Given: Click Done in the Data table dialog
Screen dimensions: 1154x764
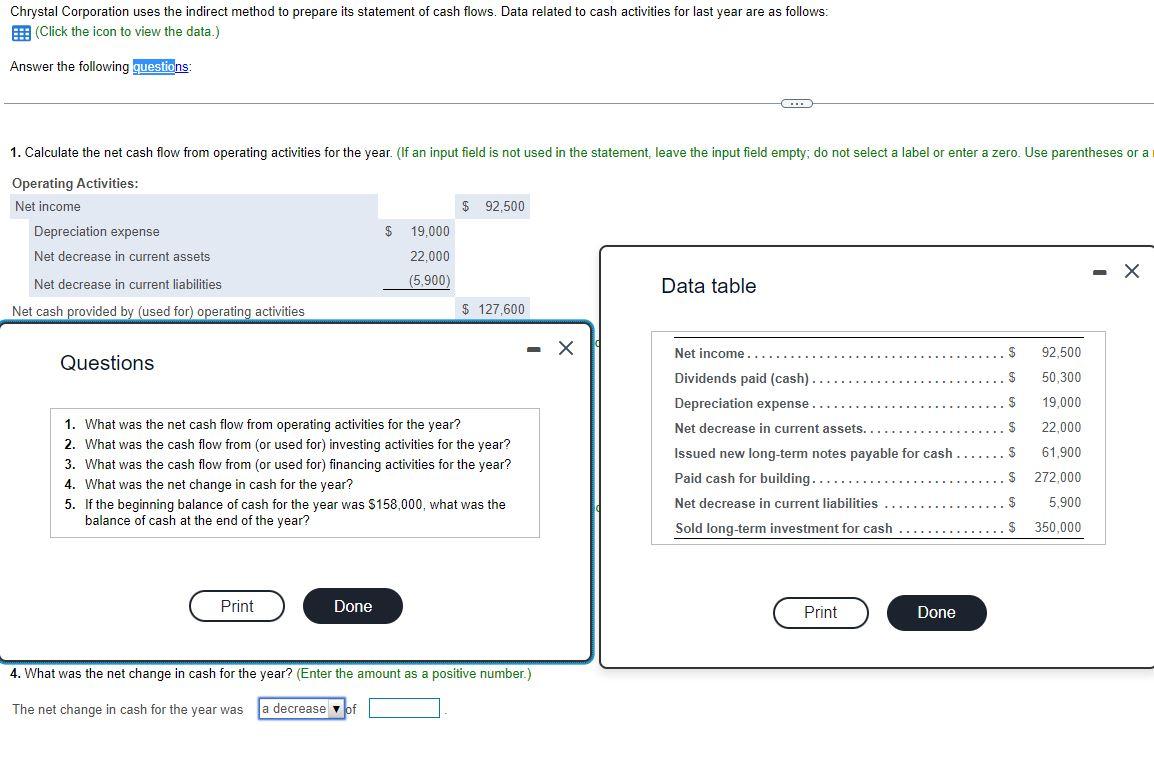Looking at the screenshot, I should 936,612.
